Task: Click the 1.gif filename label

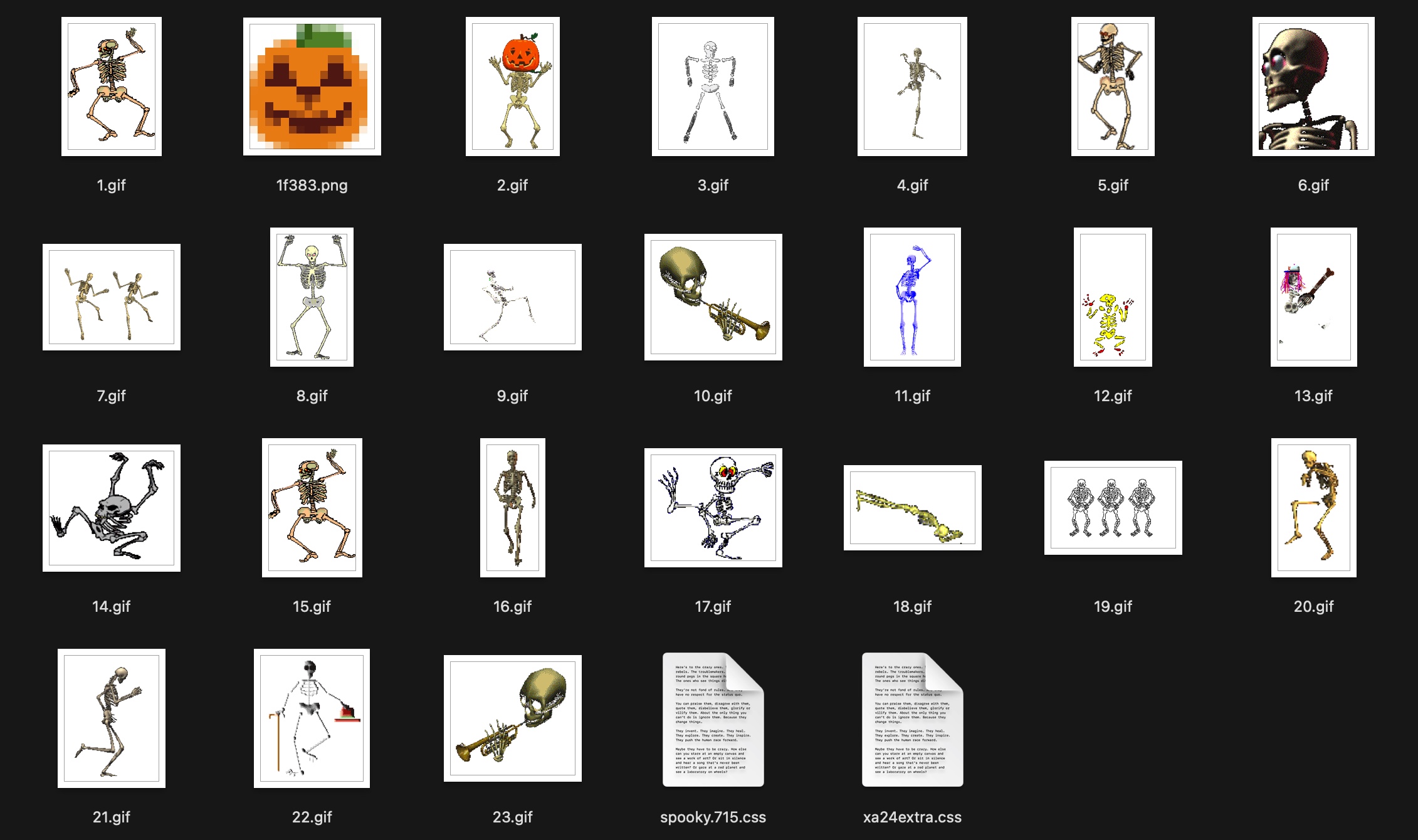Action: click(x=111, y=185)
